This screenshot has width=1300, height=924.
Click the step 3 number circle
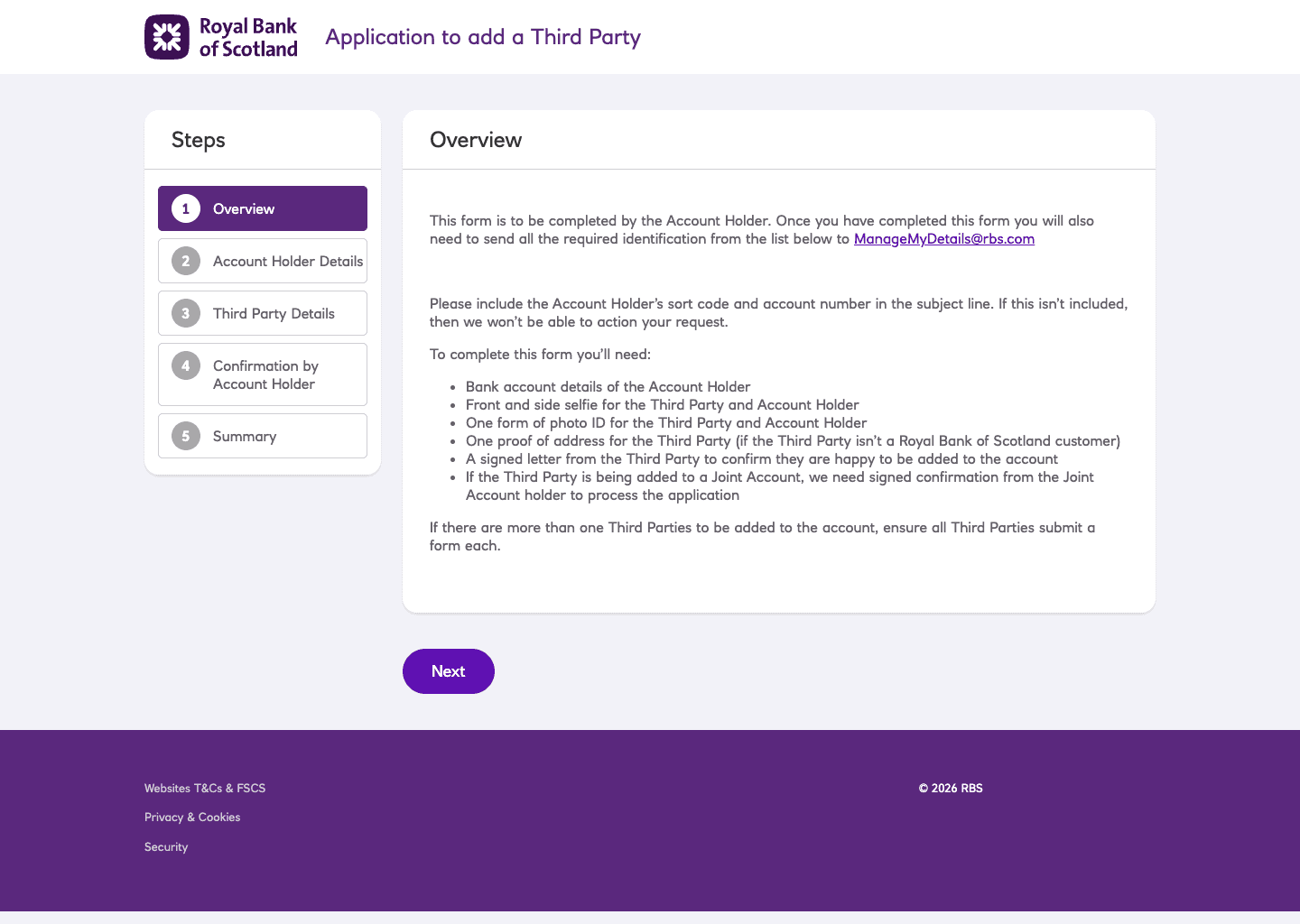[186, 313]
